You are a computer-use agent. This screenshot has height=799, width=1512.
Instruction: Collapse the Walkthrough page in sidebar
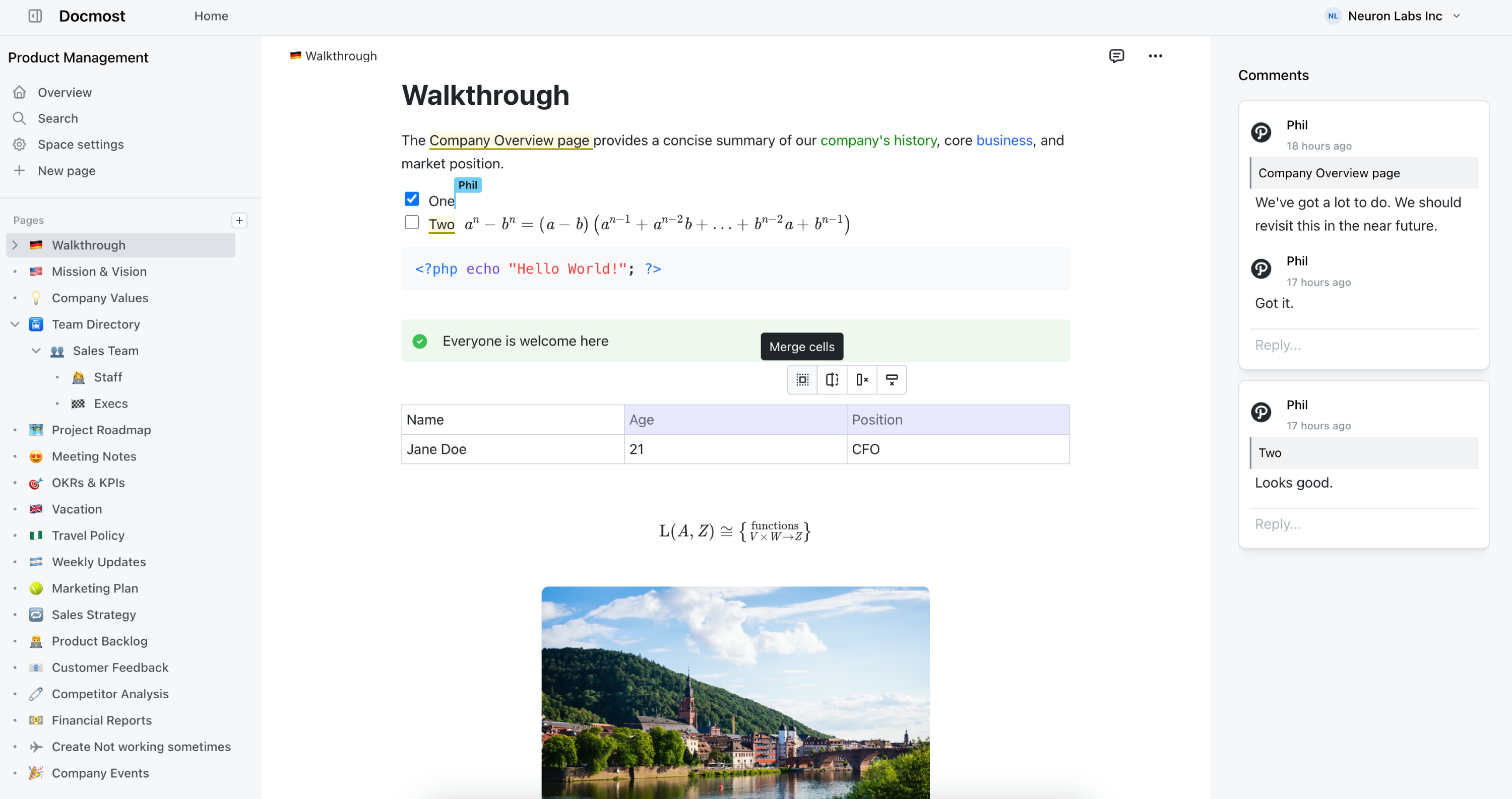tap(14, 245)
